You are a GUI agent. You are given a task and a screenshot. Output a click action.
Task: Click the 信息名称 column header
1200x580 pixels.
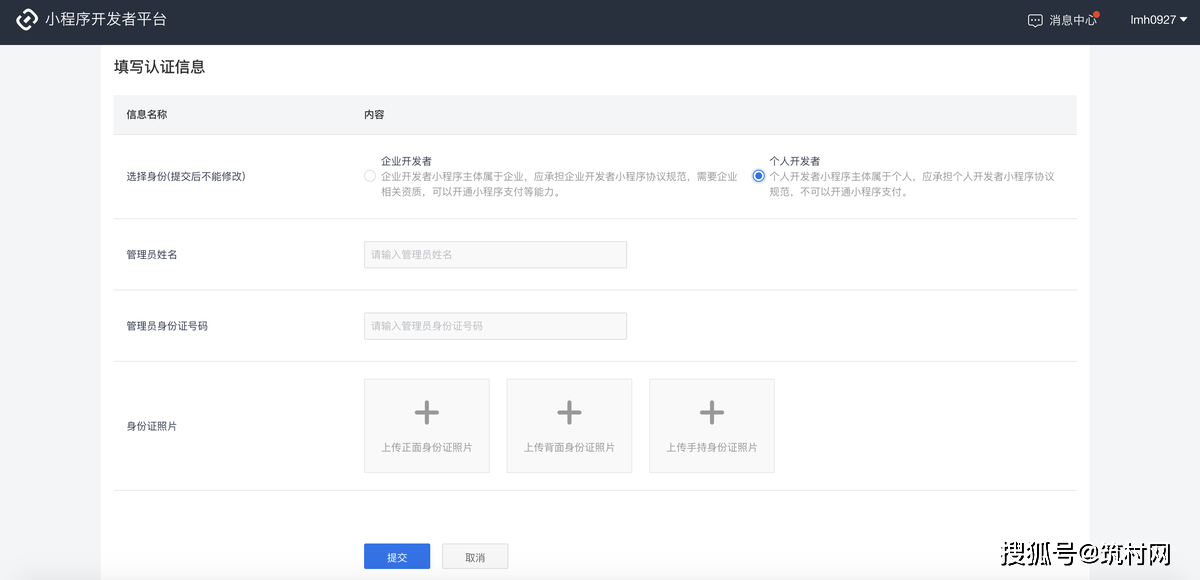(146, 115)
